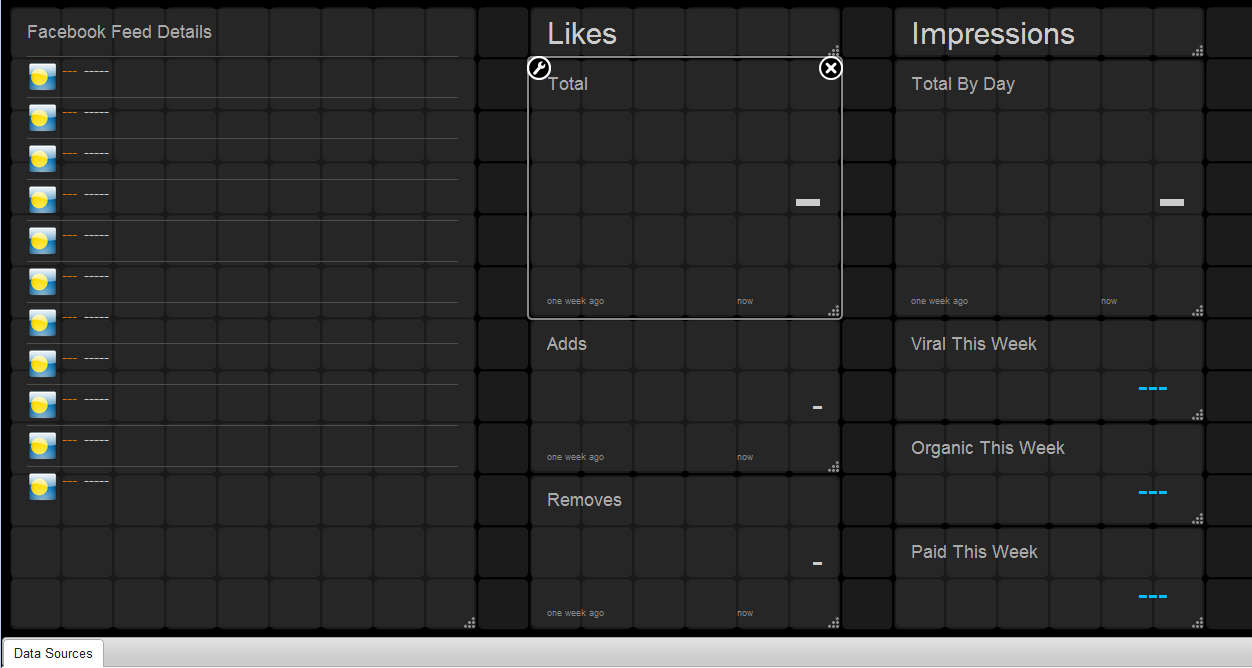Click resize handle of Viral This Week widget
The width and height of the screenshot is (1252, 668).
pyautogui.click(x=1198, y=414)
